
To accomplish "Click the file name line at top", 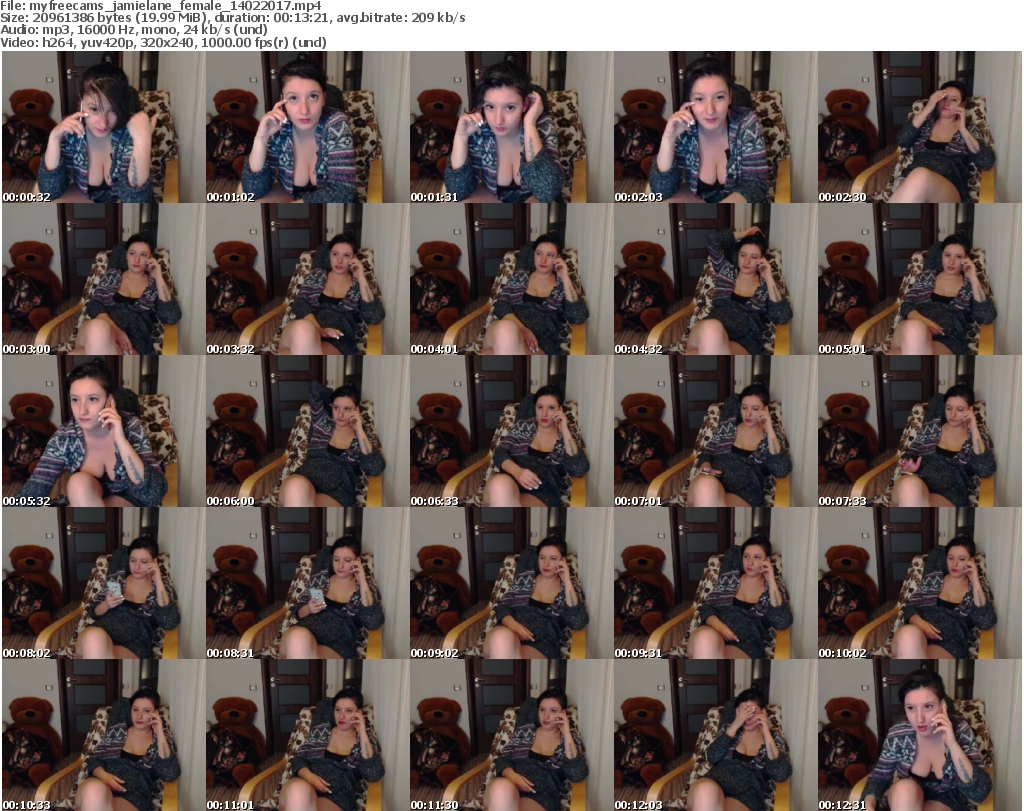I will 161,5.
